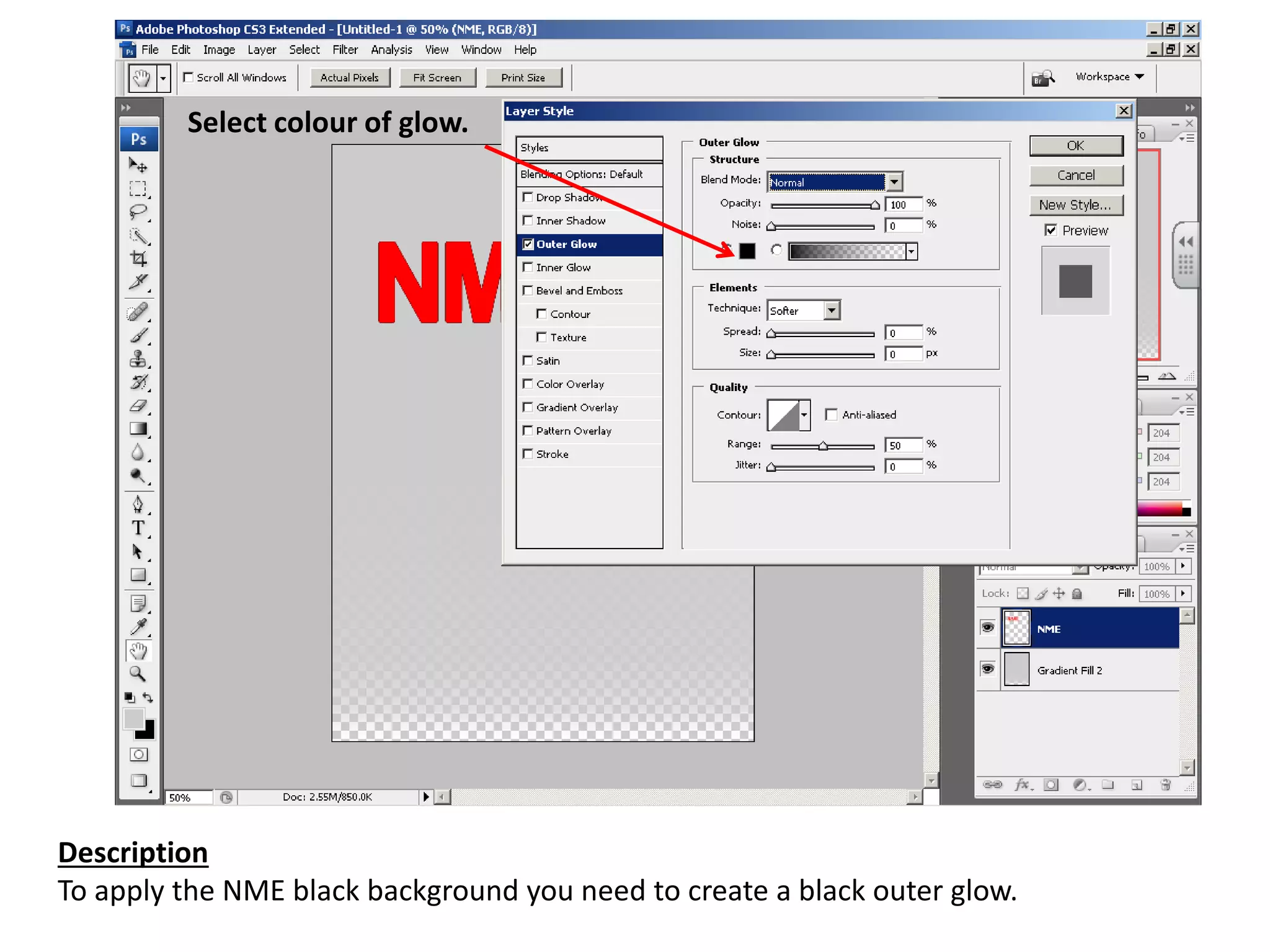This screenshot has width=1270, height=952.
Task: Open the Analysis menu
Action: (x=391, y=50)
